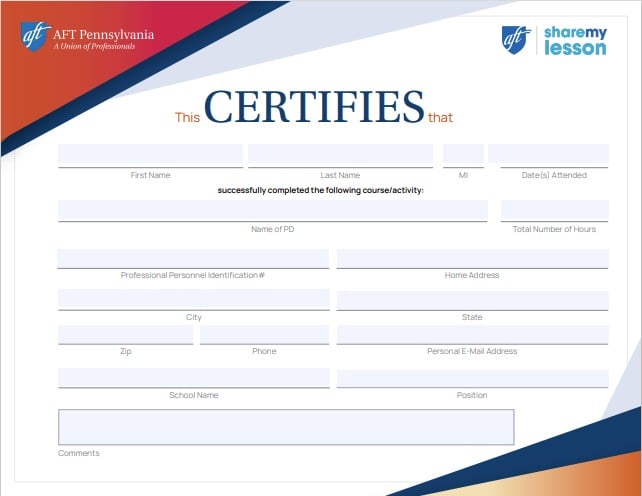Click the Phone number field

(264, 335)
